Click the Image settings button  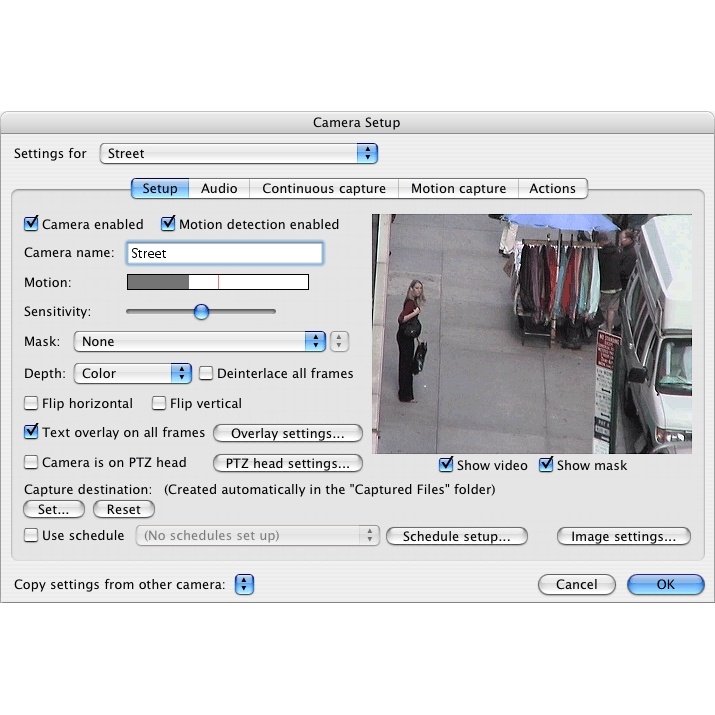623,536
